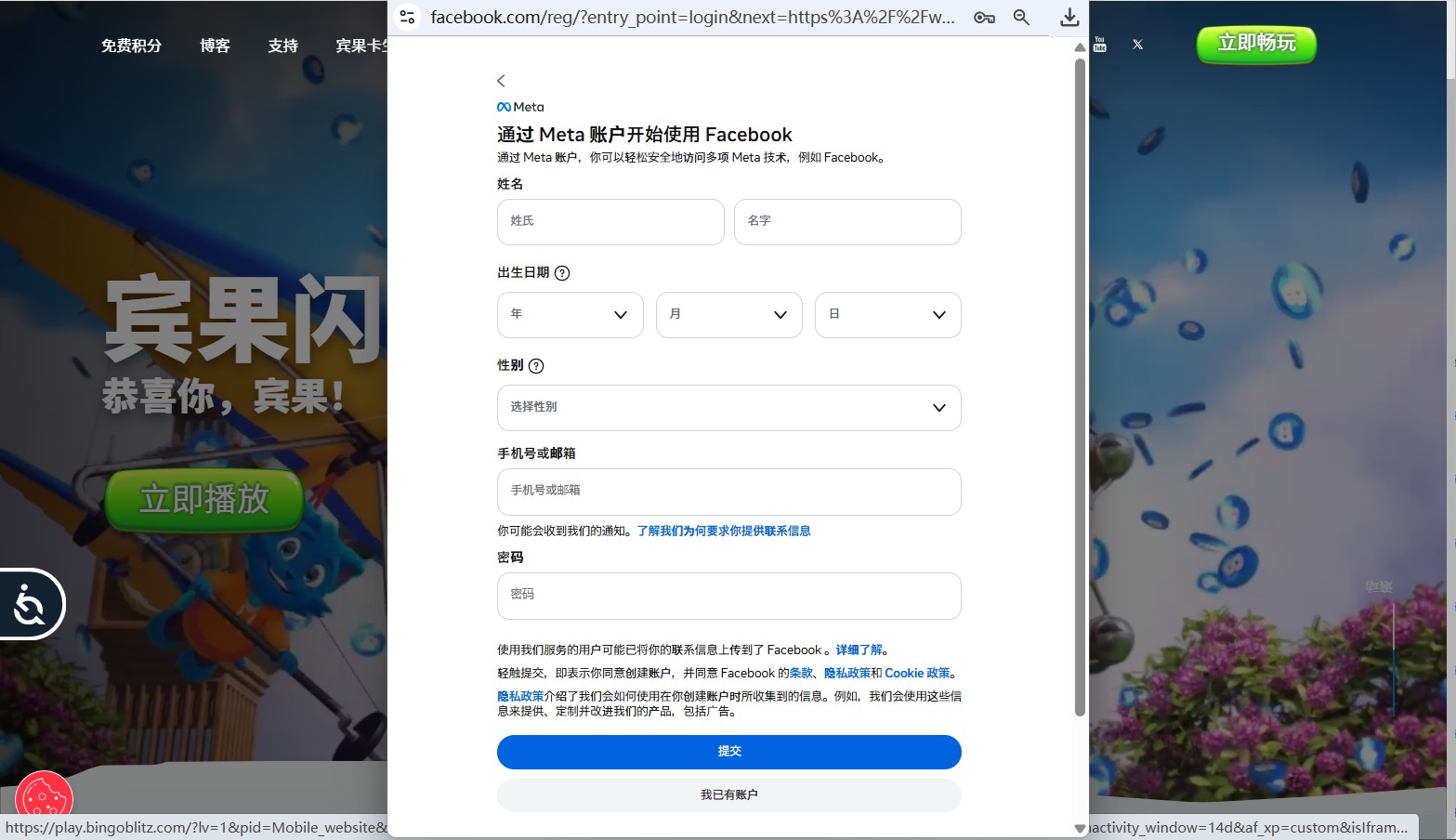The width and height of the screenshot is (1456, 840).
Task: Click the Meta logo
Action: tap(520, 107)
